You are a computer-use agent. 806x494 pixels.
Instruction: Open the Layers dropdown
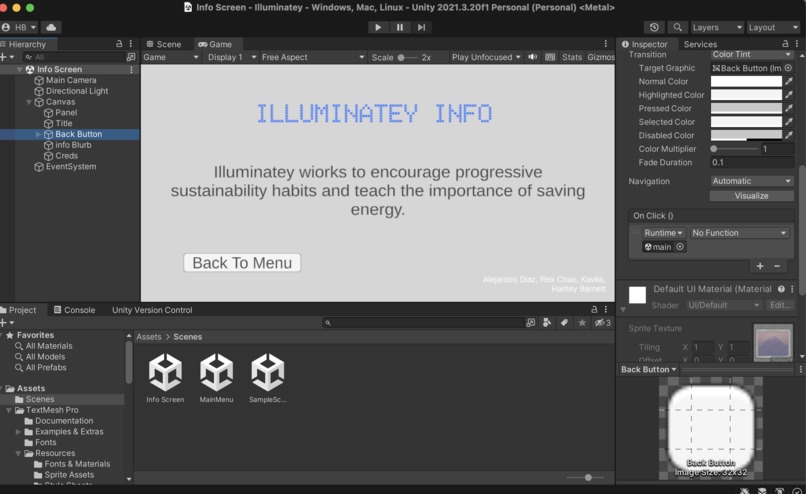click(717, 27)
